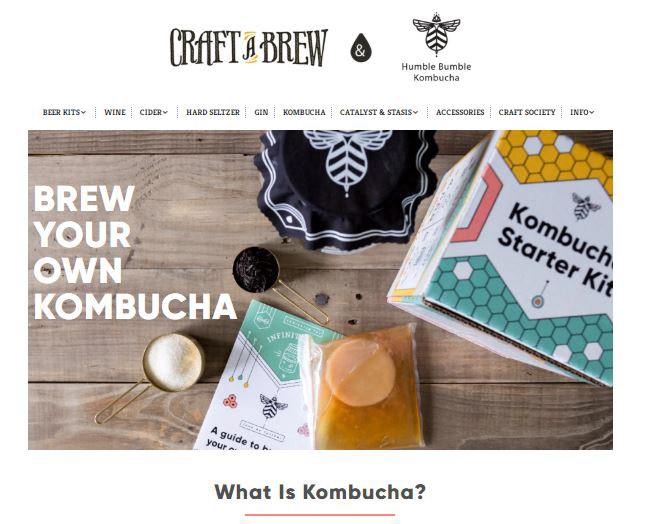Click the ampersand droplet icon
This screenshot has height=524, width=652.
pos(361,48)
